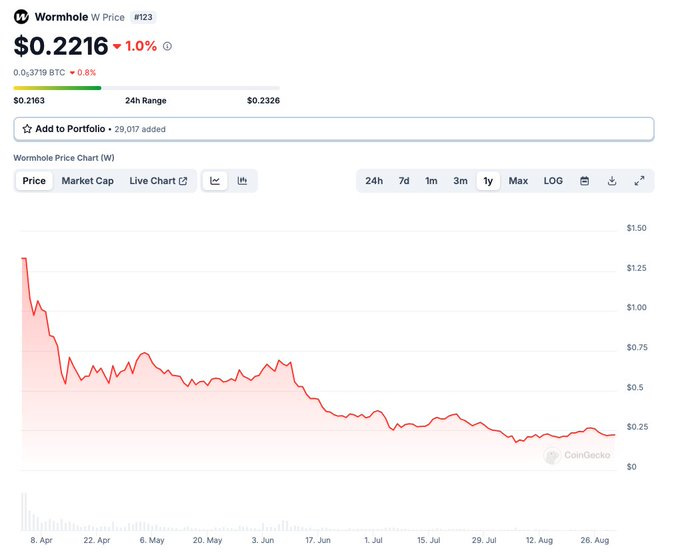Set chart range to 1y
The width and height of the screenshot is (680, 555).
coord(488,181)
